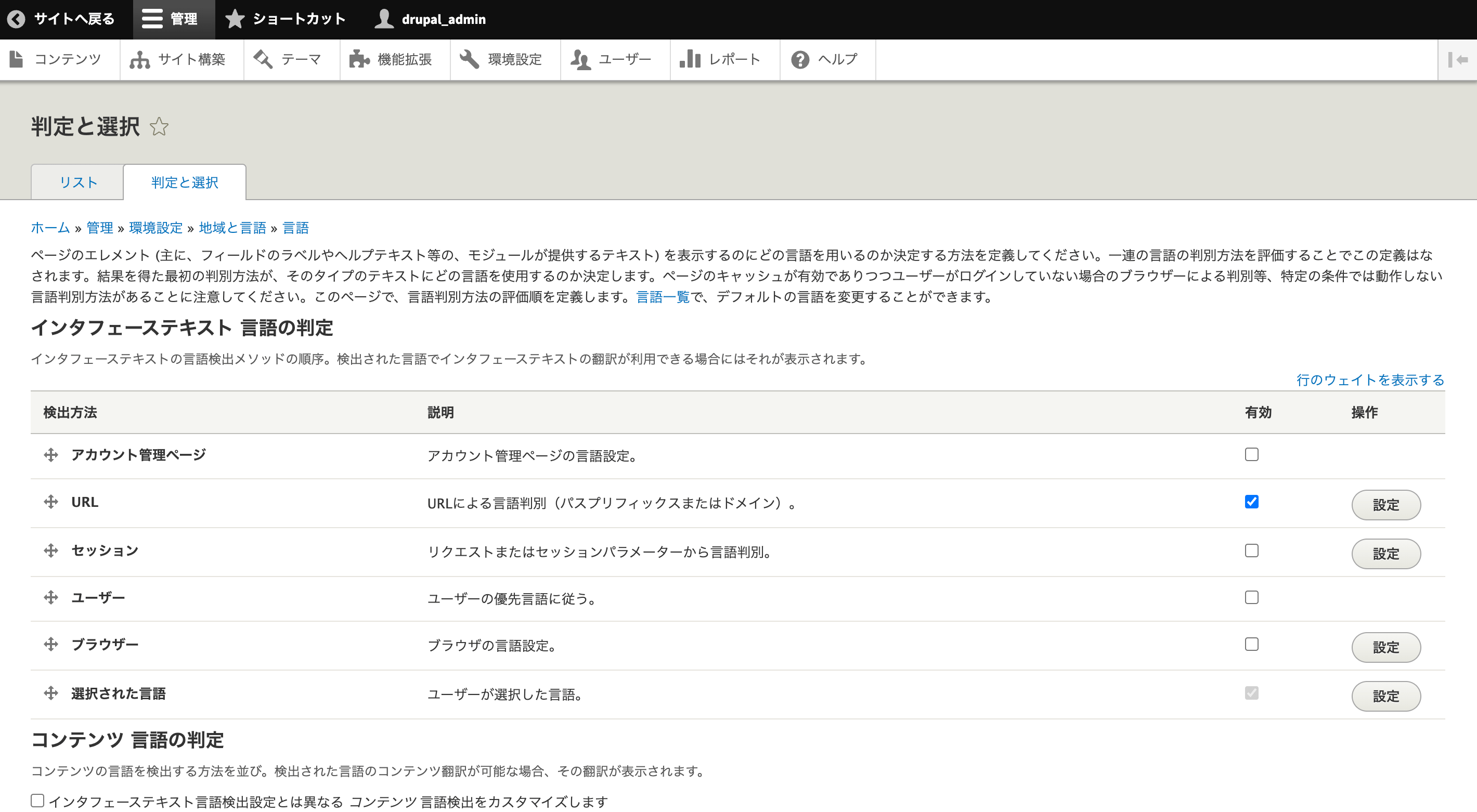Click the back arrow icon beside サイトへ戻る
Viewport: 1477px width, 812px height.
16,19
